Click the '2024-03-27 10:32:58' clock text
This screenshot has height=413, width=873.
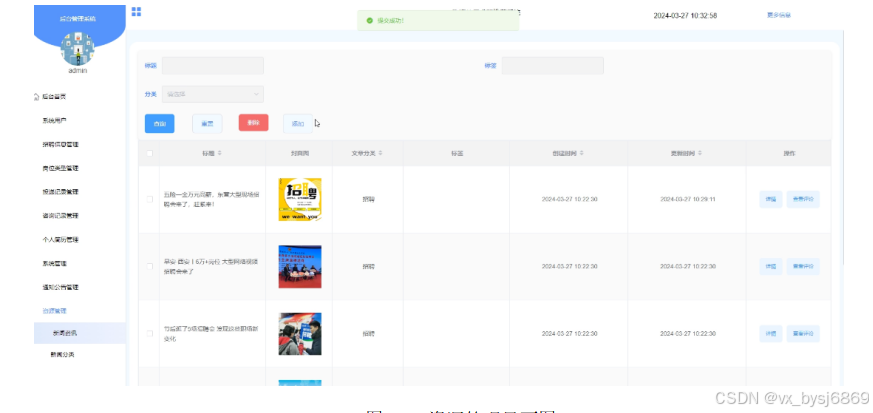(x=685, y=16)
